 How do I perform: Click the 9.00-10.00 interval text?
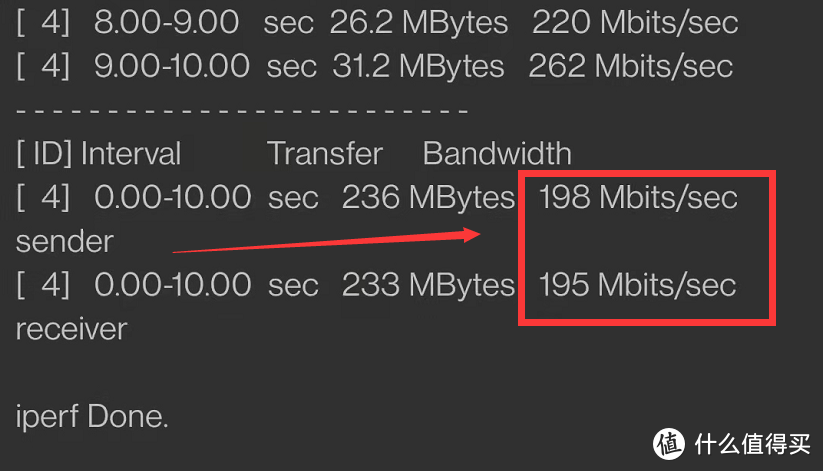[171, 66]
